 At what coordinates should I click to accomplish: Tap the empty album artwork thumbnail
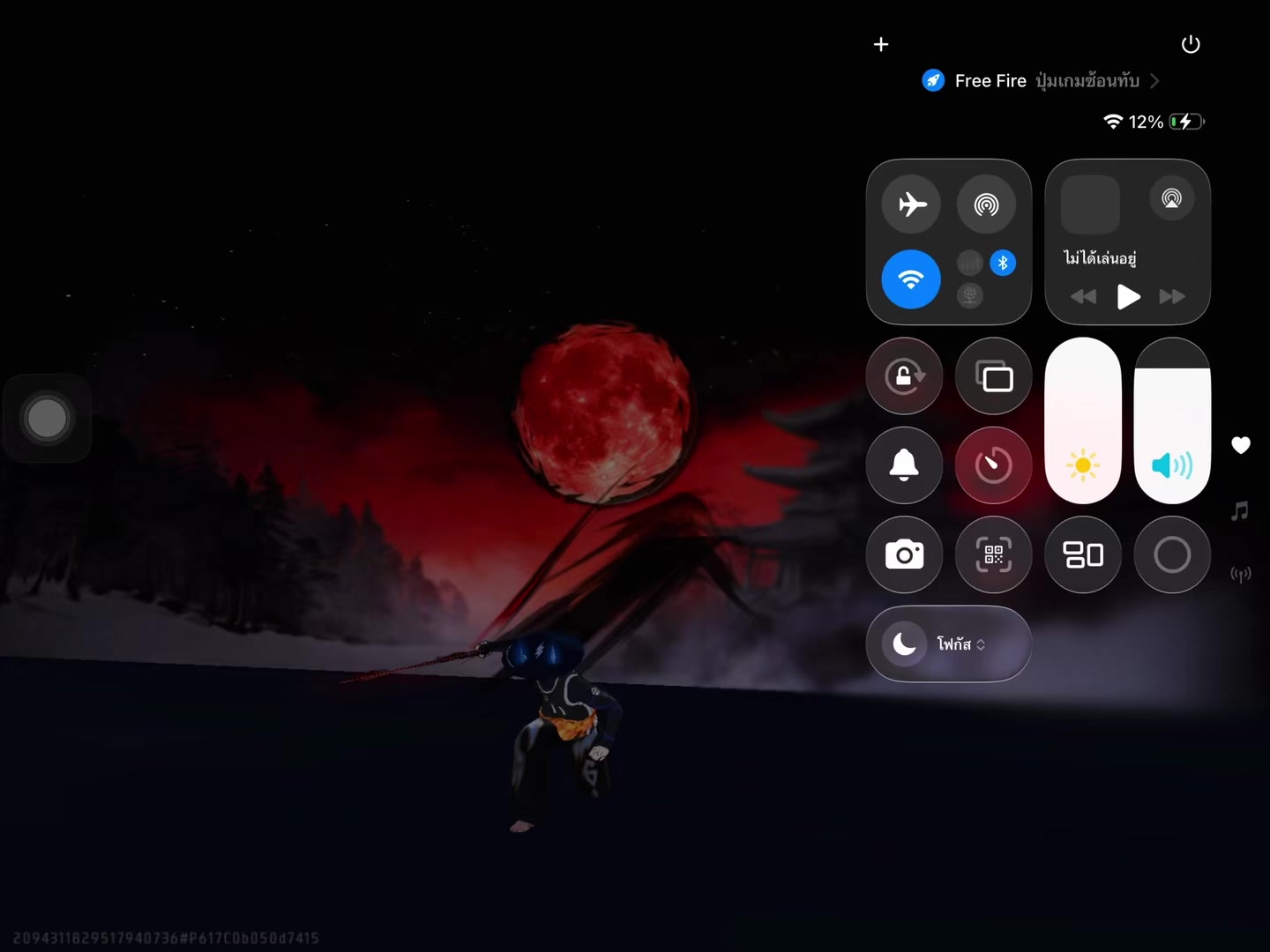tap(1090, 204)
